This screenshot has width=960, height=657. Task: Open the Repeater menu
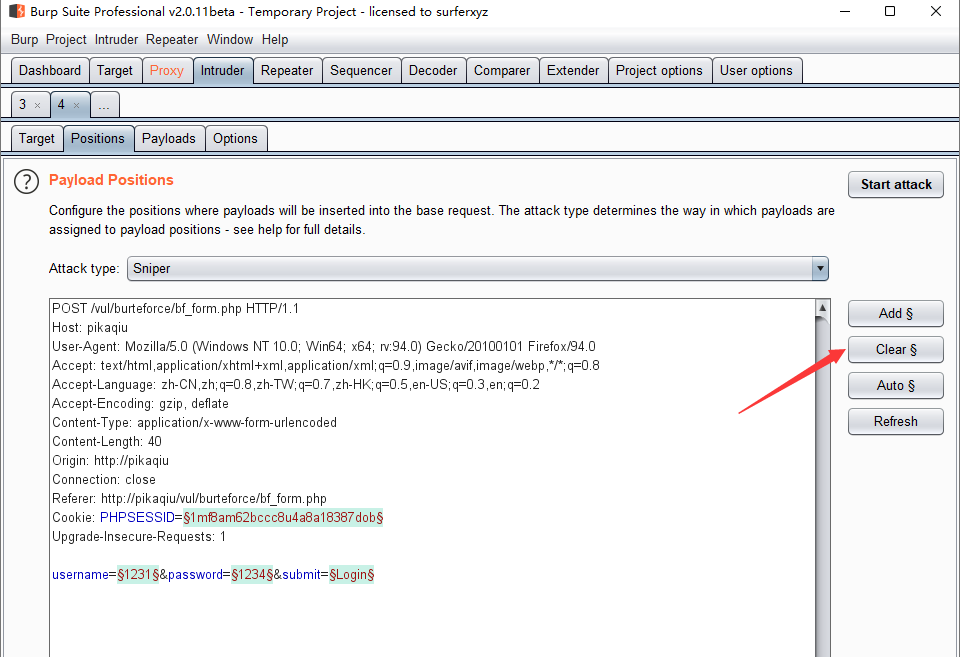click(172, 40)
